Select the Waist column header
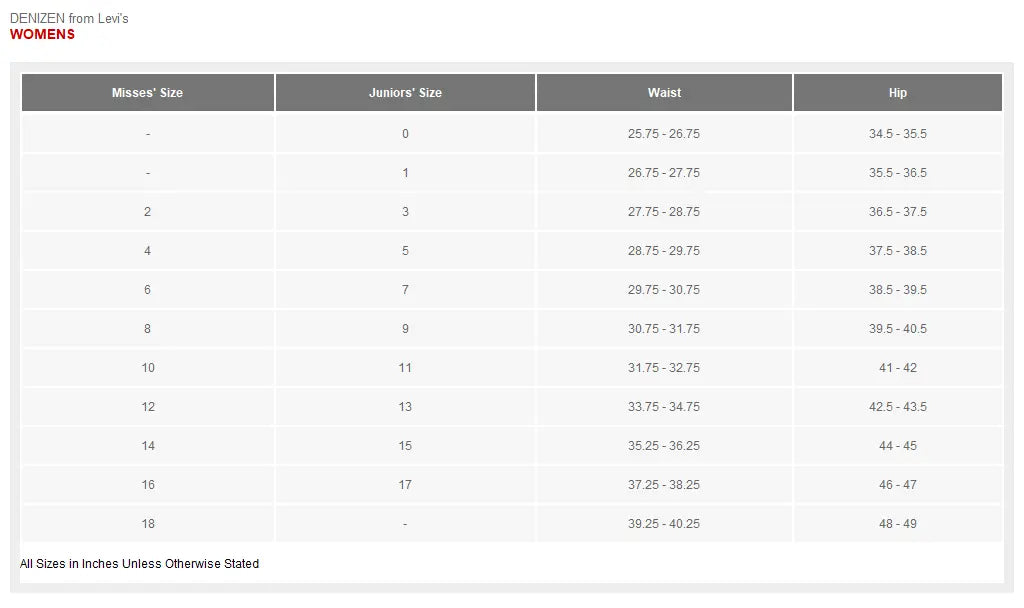Image resolution: width=1024 pixels, height=608 pixels. [664, 93]
